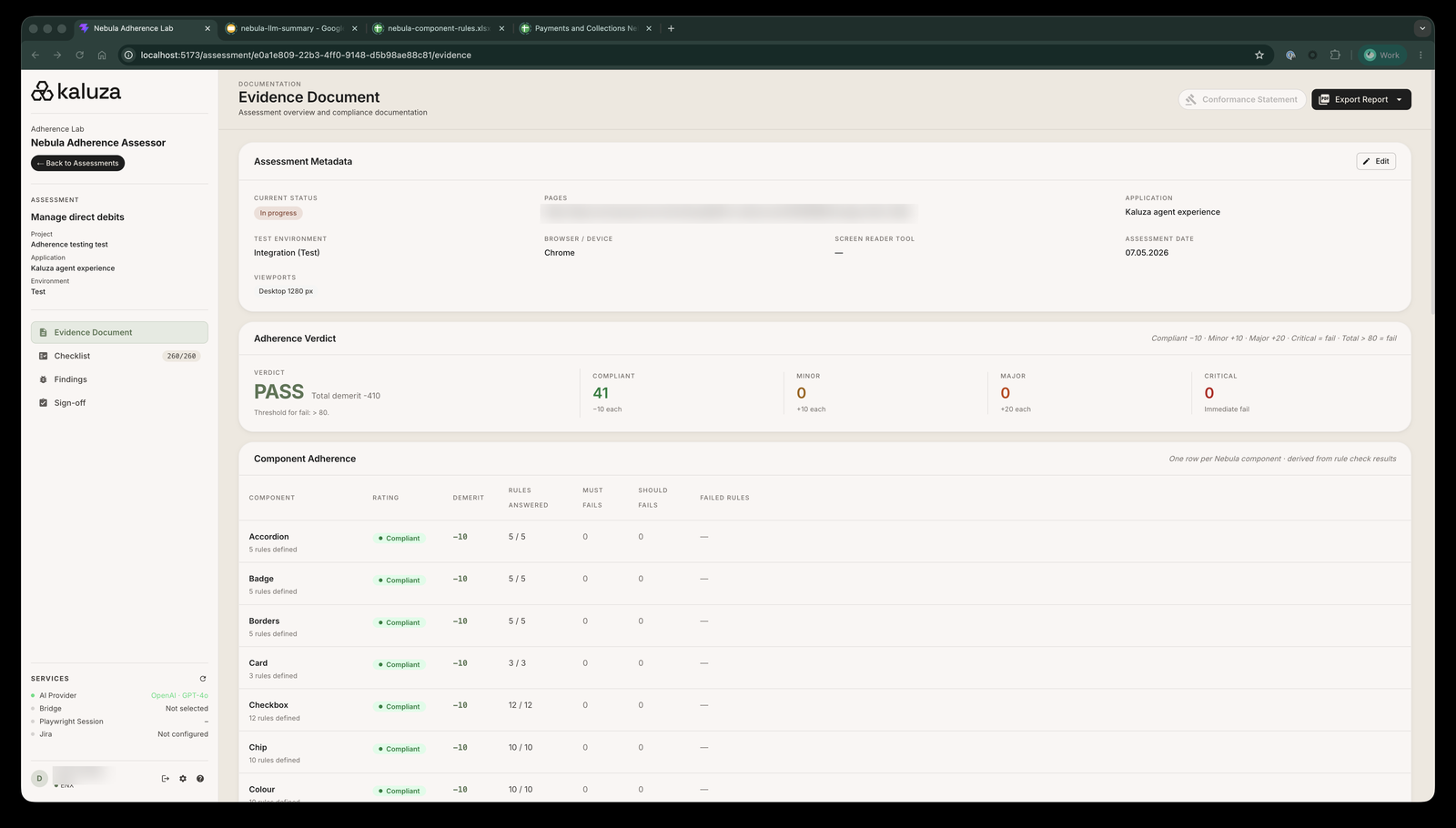
Task: Close the nebula-component-rules.xlsx tab
Action: [x=502, y=28]
